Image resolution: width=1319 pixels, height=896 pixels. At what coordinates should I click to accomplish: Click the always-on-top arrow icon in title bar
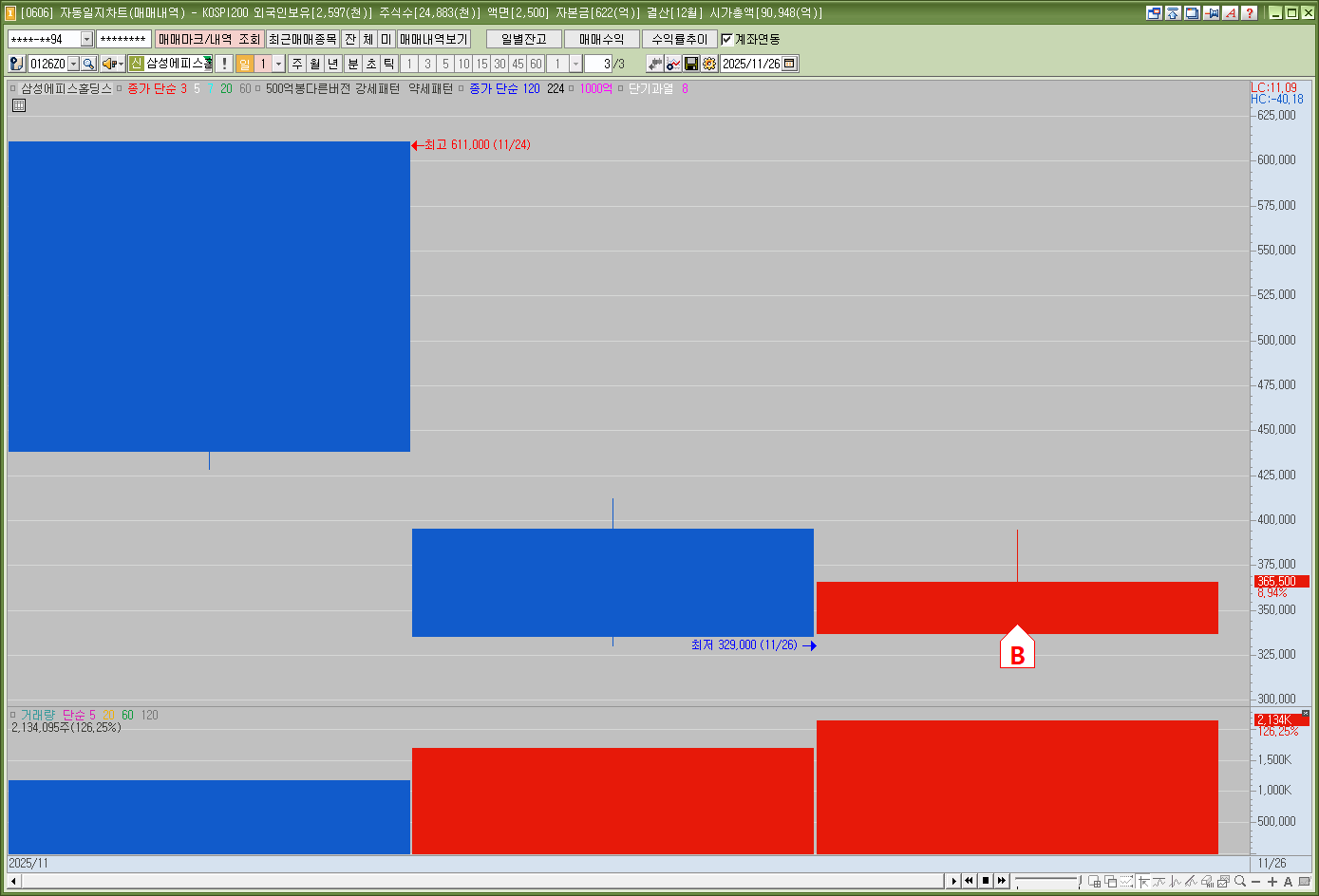coord(1174,12)
